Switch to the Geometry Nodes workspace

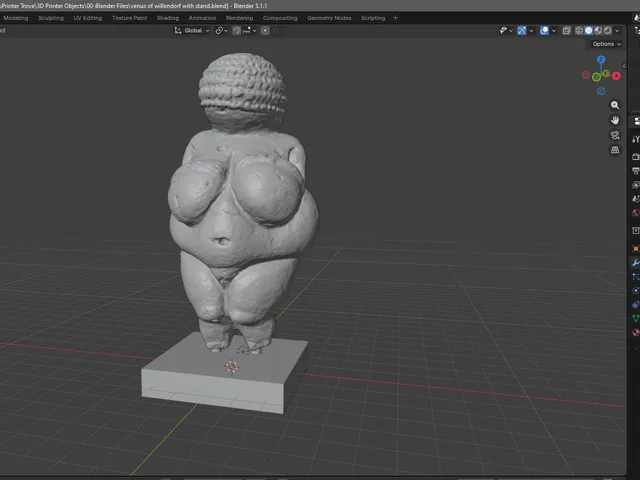click(329, 18)
